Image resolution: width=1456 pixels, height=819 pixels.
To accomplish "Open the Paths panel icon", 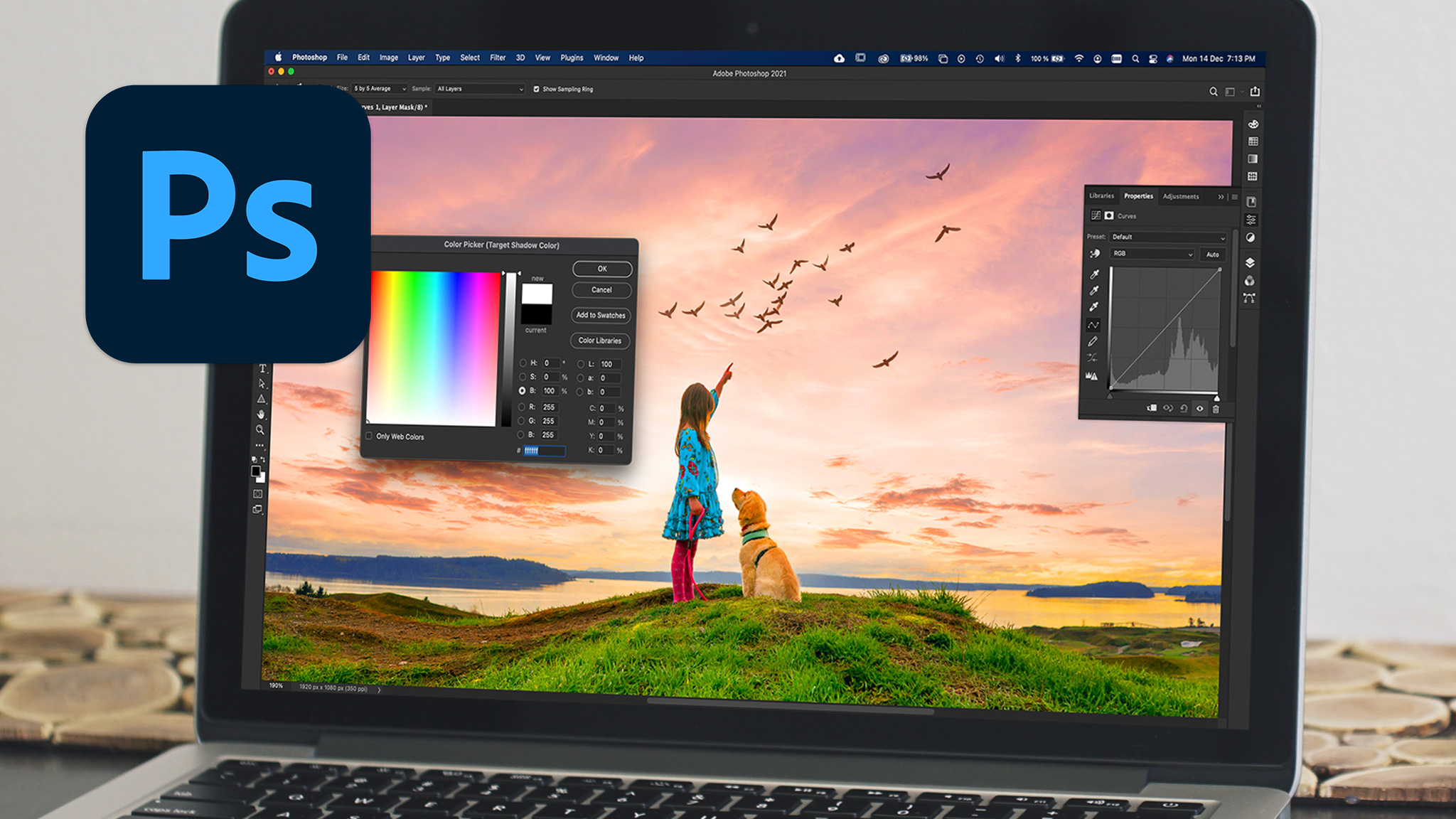I will click(1249, 298).
